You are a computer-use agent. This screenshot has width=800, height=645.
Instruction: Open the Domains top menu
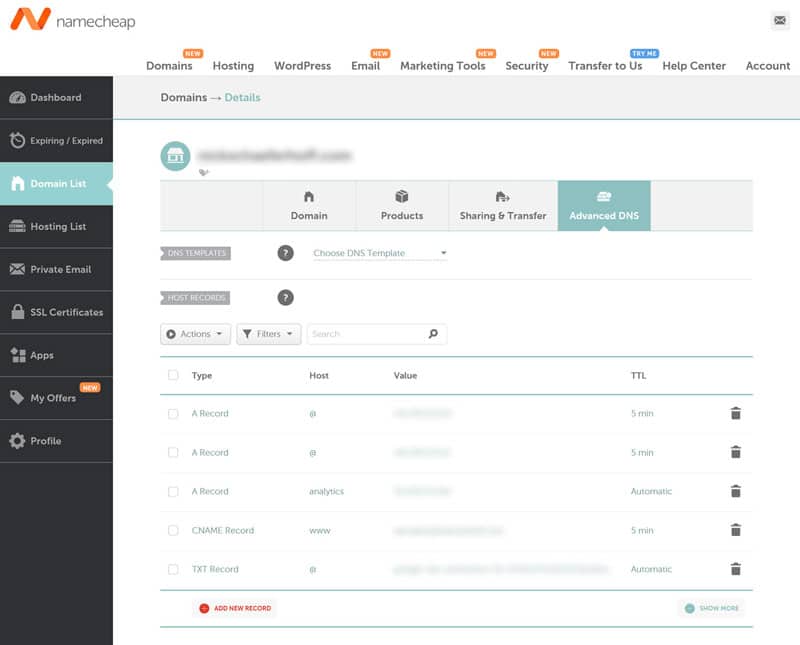point(169,66)
